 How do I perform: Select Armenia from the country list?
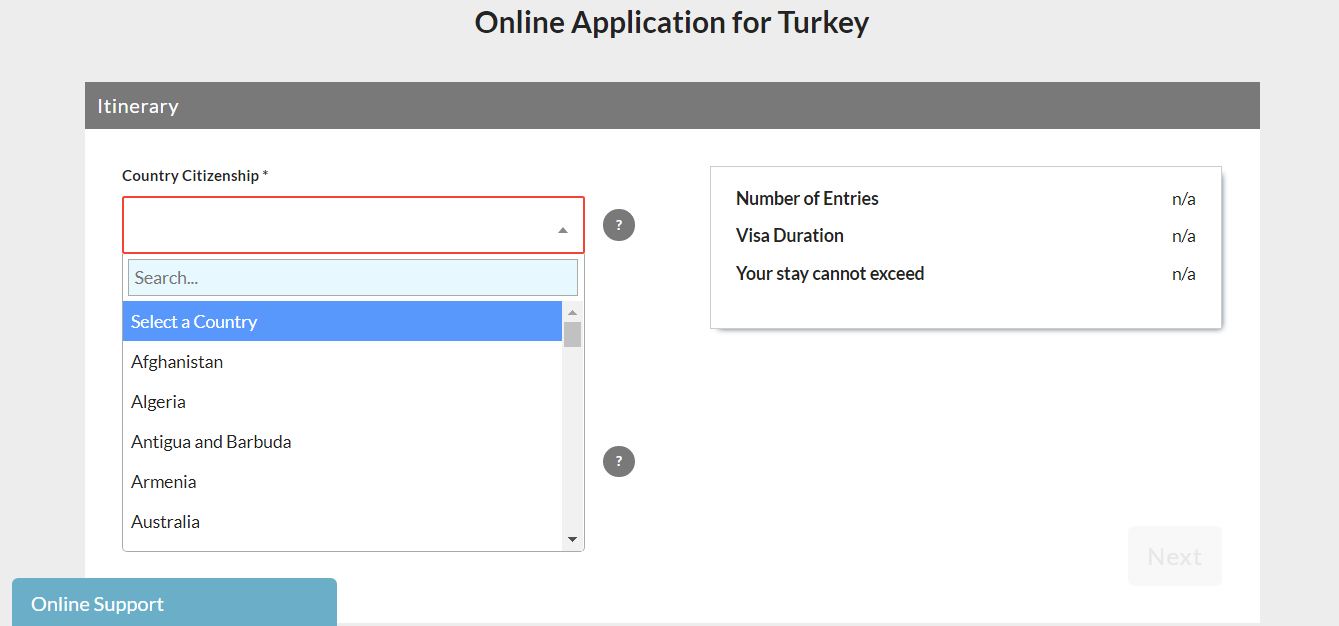[343, 481]
